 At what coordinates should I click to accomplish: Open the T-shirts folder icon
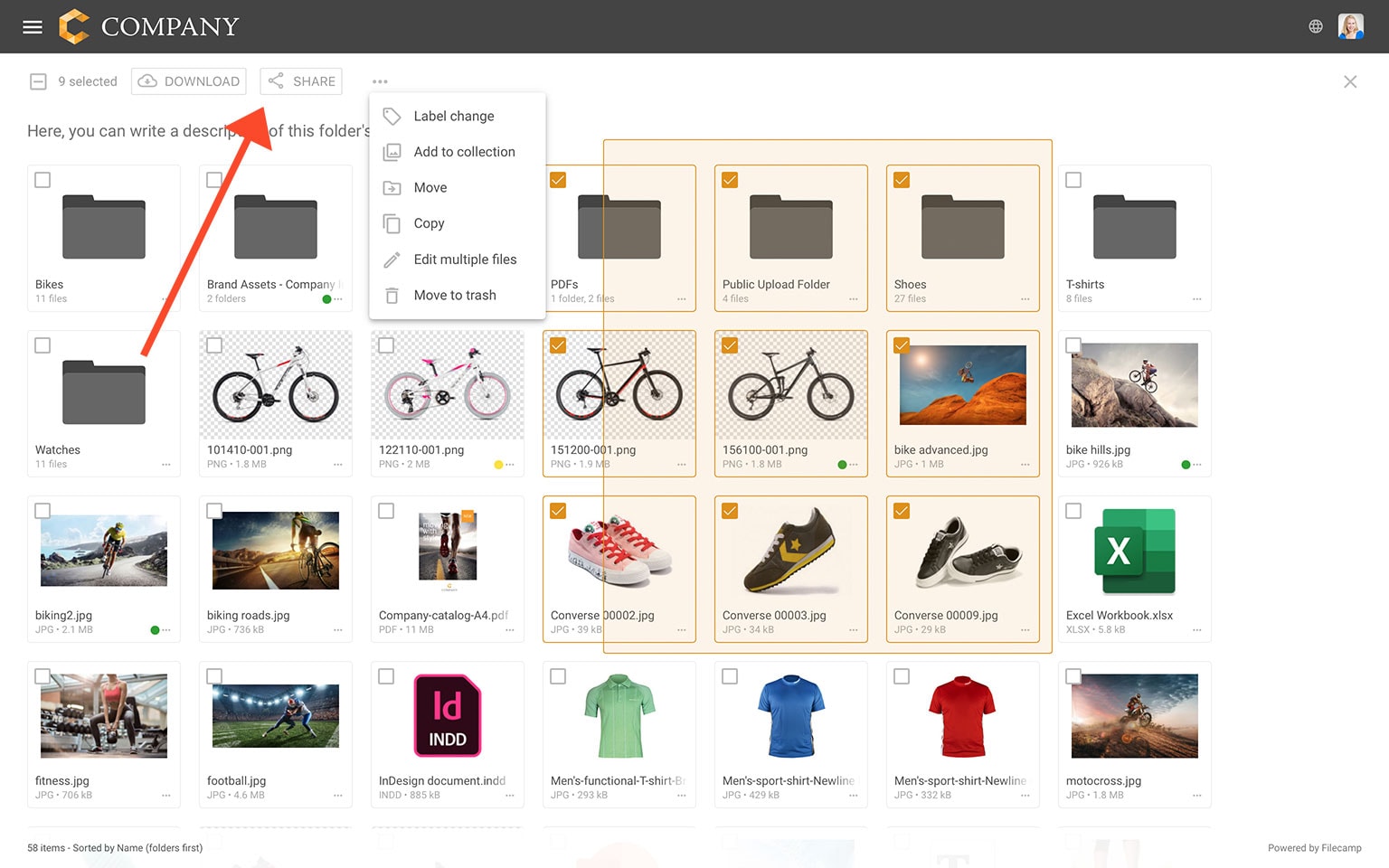pyautogui.click(x=1135, y=226)
